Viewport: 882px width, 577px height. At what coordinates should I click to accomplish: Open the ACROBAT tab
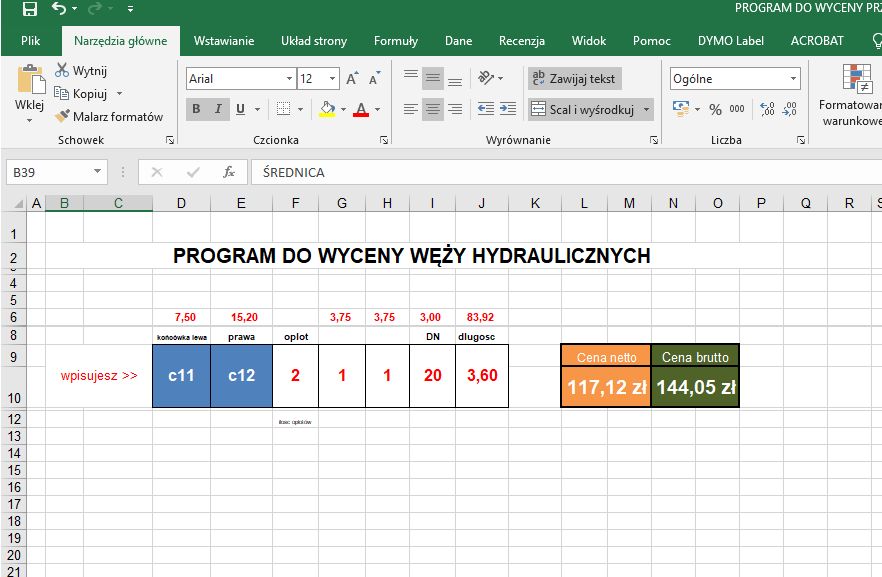point(817,40)
